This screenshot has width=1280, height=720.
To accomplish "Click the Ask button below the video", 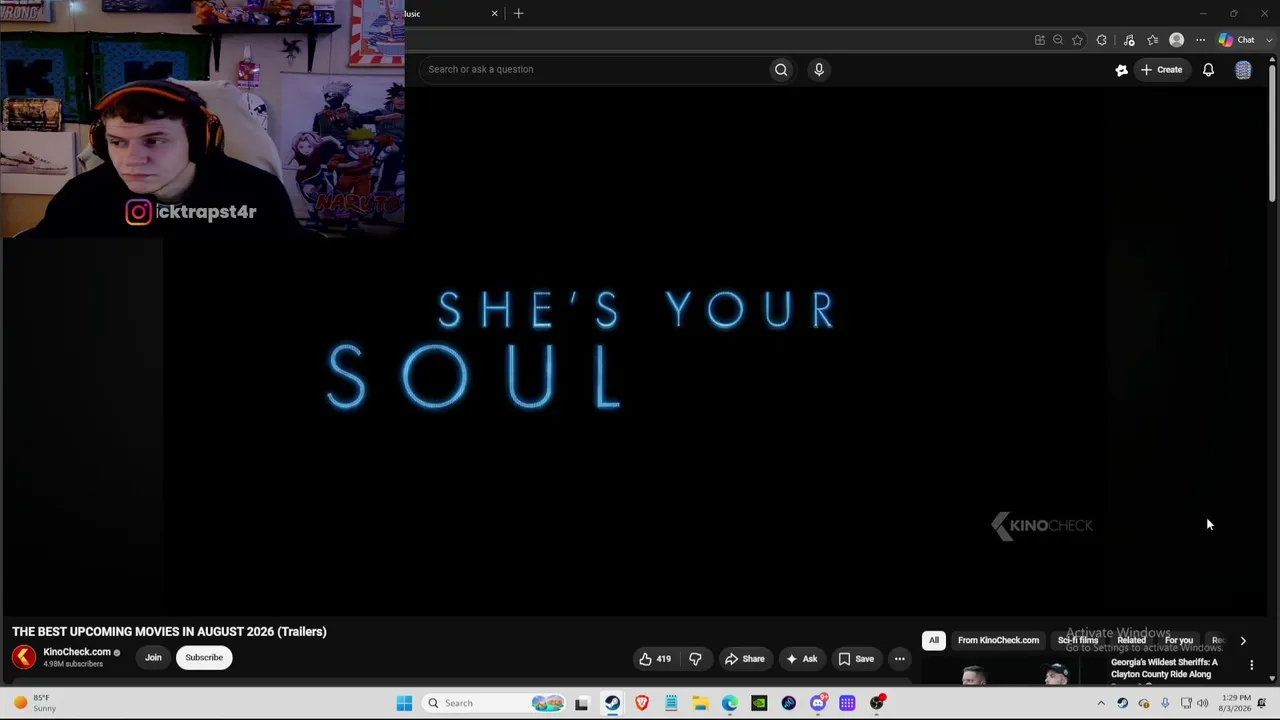I will coord(802,659).
